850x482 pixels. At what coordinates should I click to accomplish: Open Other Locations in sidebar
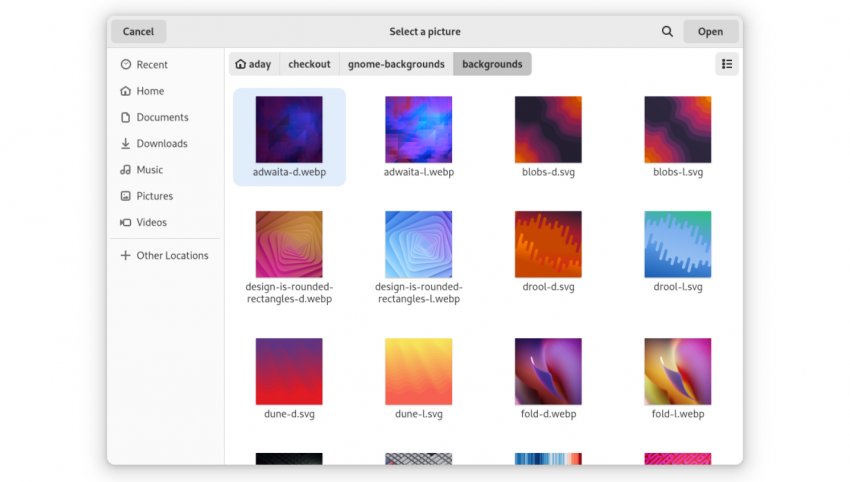point(172,256)
